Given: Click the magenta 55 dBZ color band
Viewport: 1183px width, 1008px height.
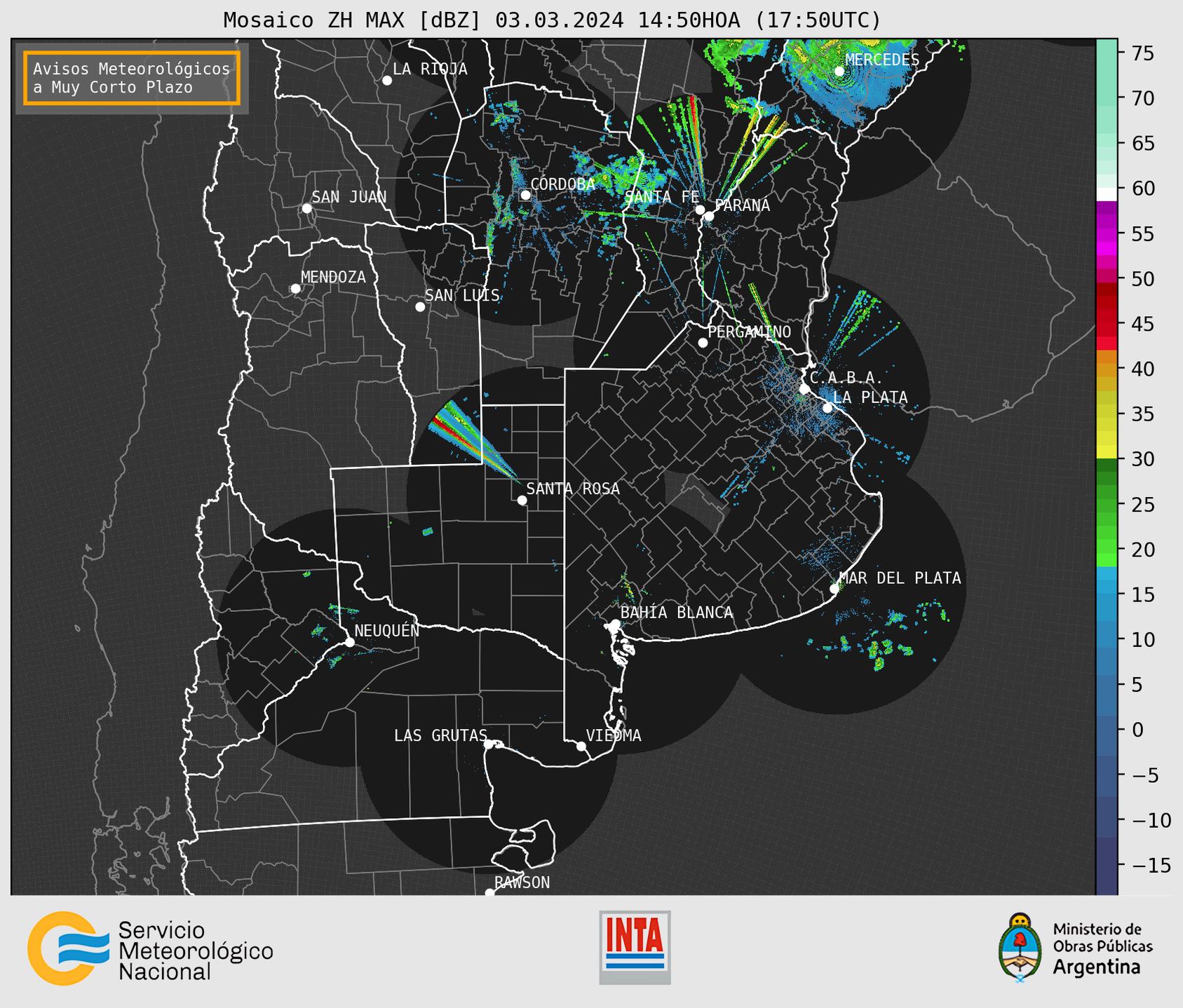Looking at the screenshot, I should (1107, 234).
